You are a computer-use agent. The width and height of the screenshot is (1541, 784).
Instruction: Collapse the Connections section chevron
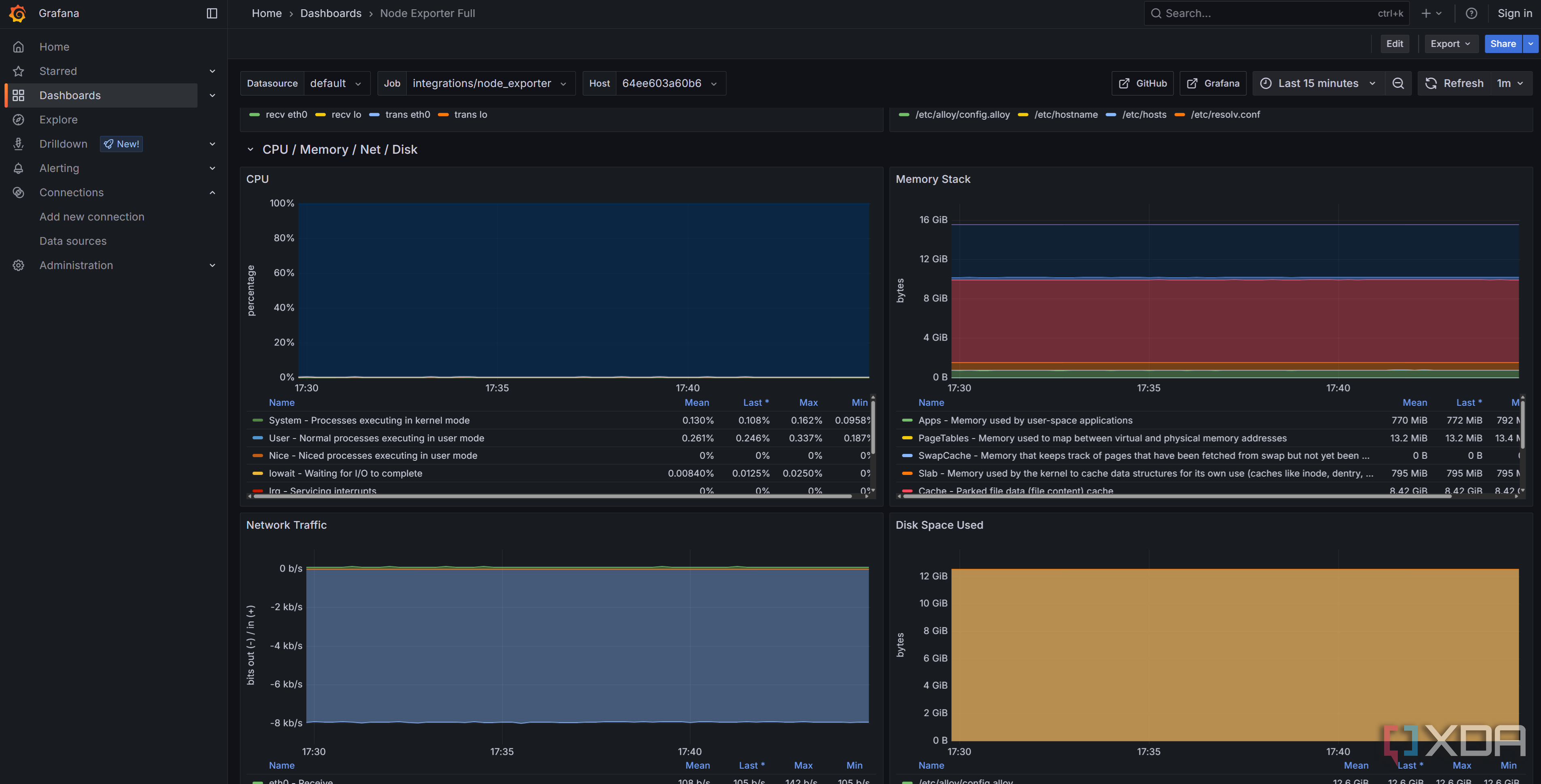pos(212,193)
